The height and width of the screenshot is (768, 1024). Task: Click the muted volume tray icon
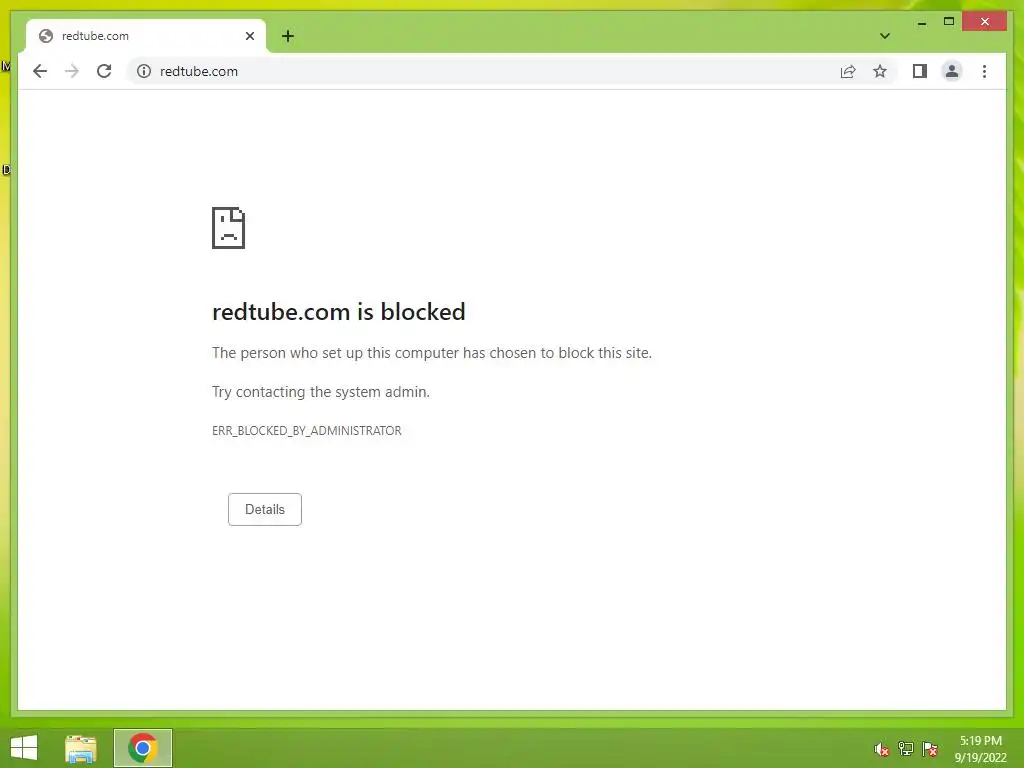coord(882,749)
